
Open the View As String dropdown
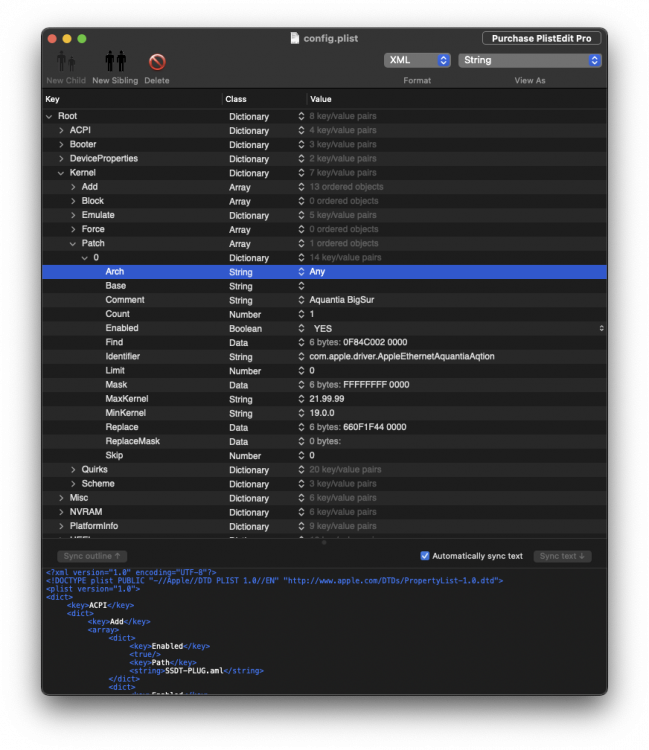coord(530,60)
